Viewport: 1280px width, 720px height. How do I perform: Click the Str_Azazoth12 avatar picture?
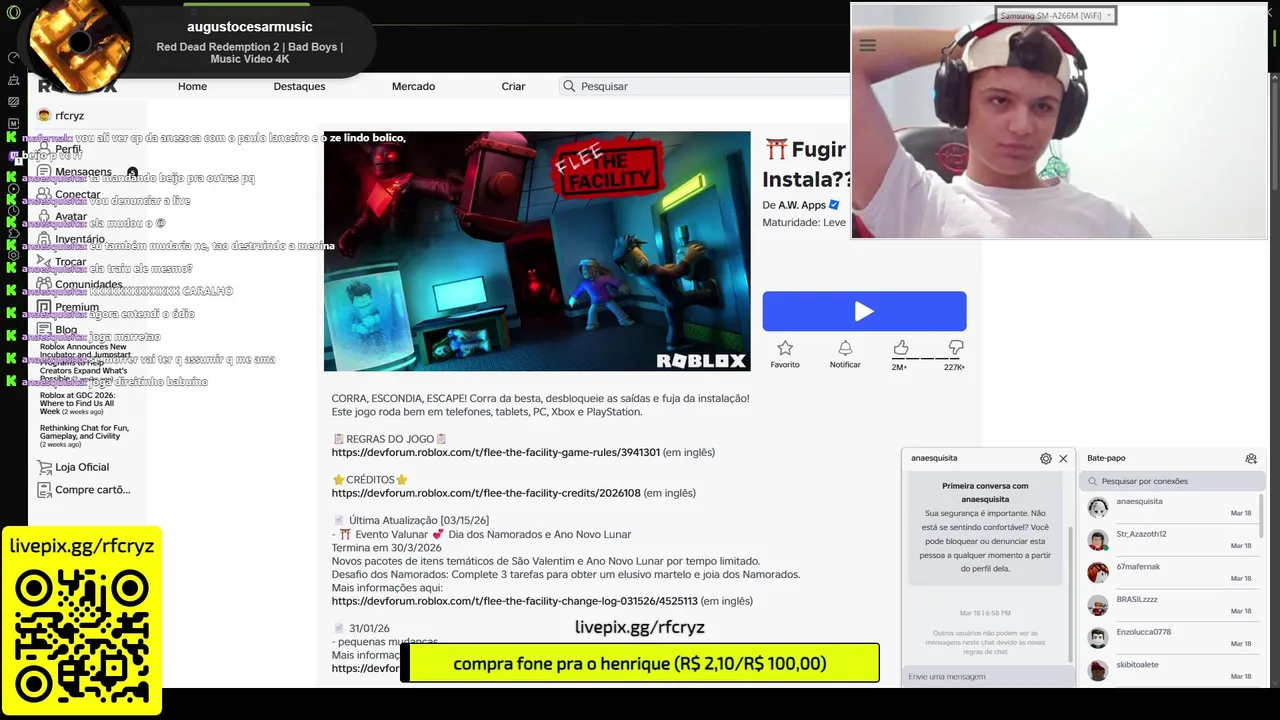point(1098,540)
